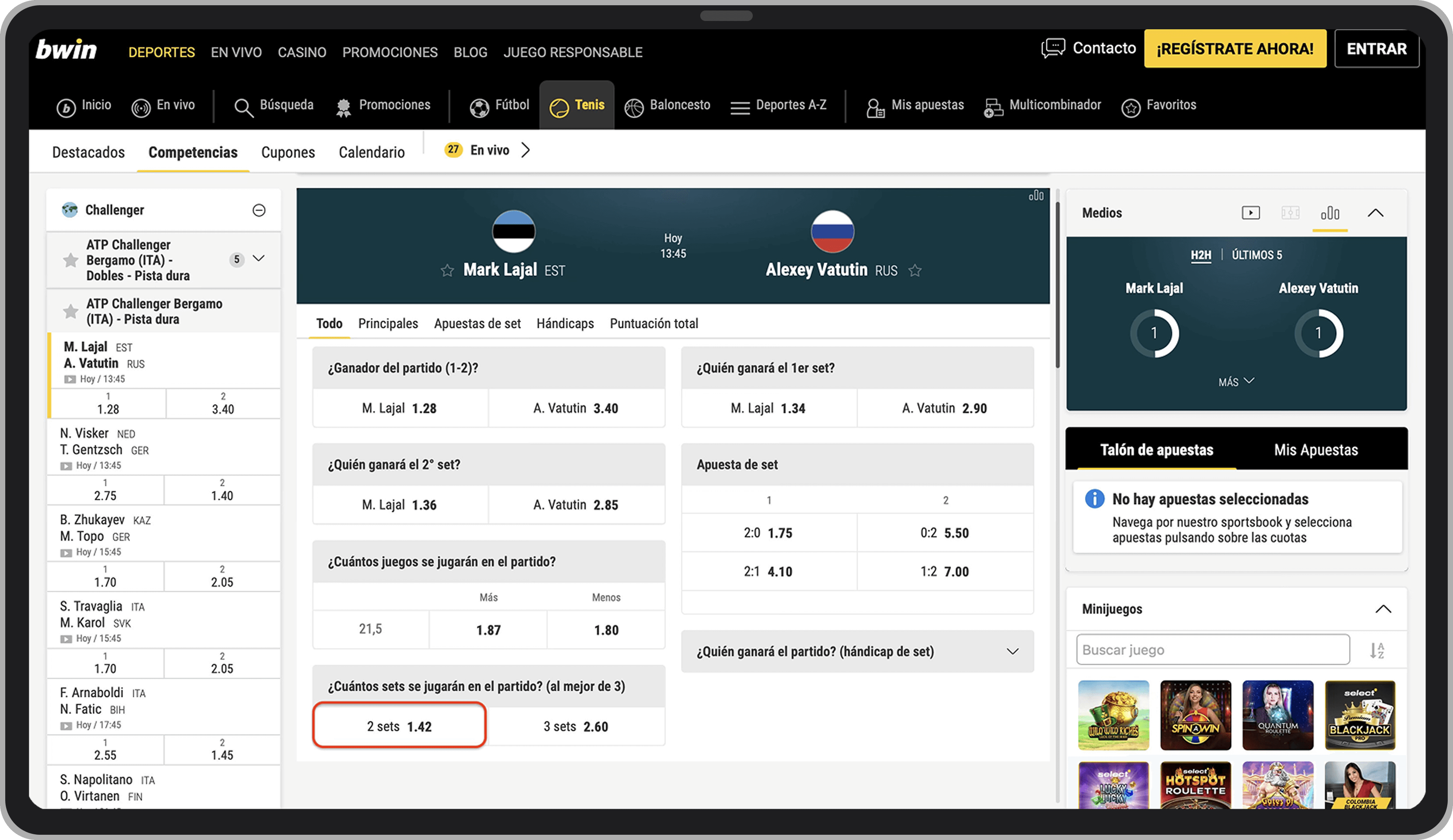Open the statistics bar chart icon in Medios
This screenshot has width=1453, height=840.
coord(1330,213)
